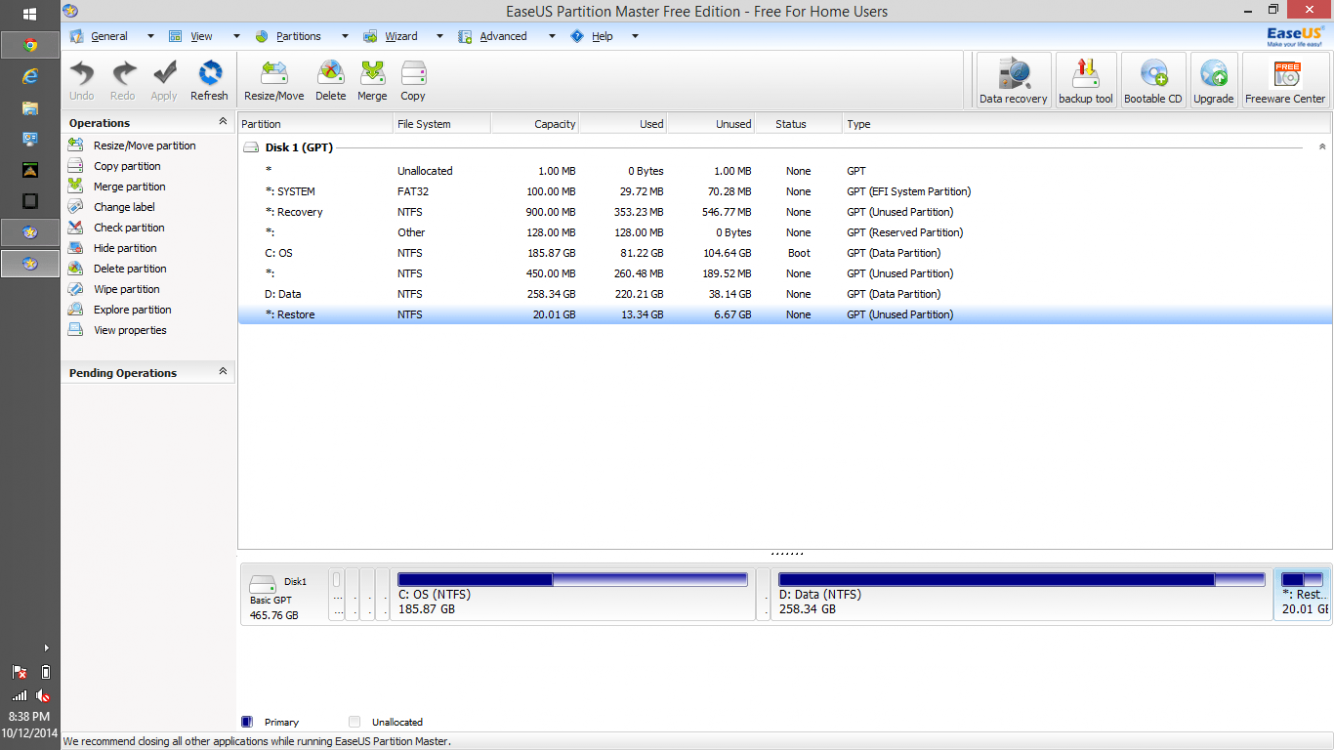
Task: Open the dropdown arrow beside Advanced
Action: [x=550, y=36]
